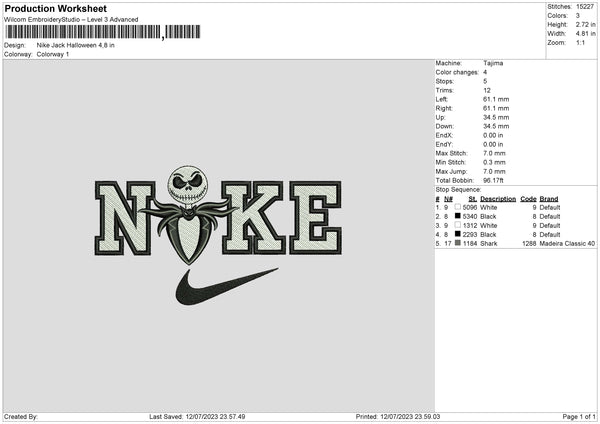
Task: Click the 'Created By:' footer label
Action: 21,416
